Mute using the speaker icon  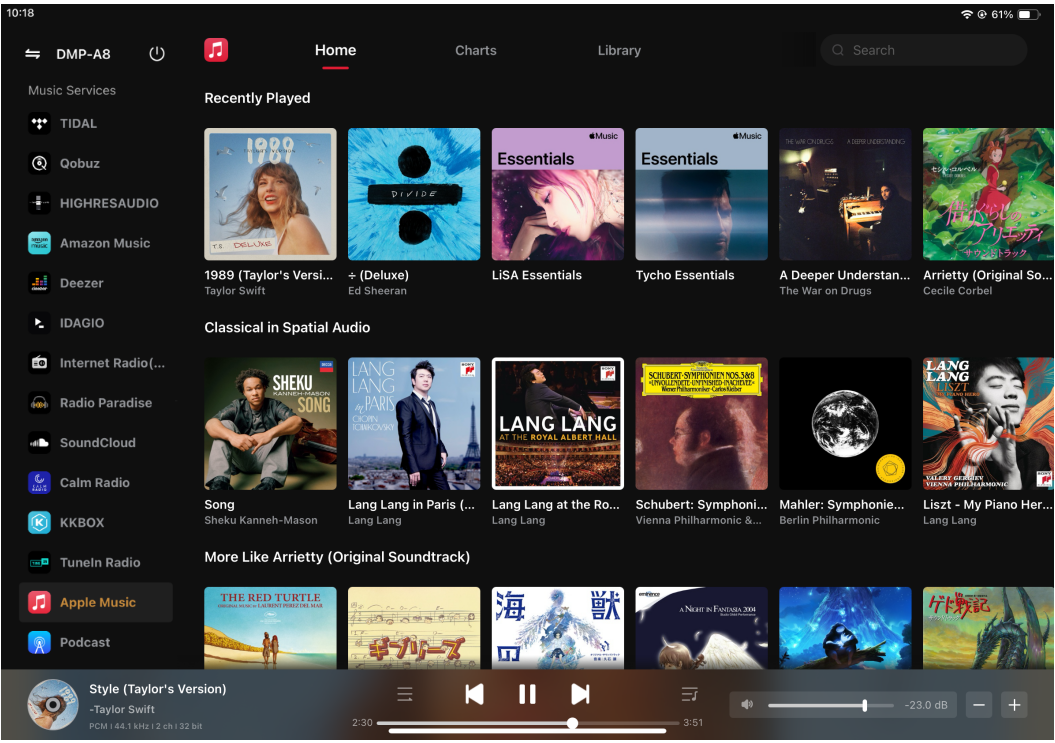tap(747, 705)
